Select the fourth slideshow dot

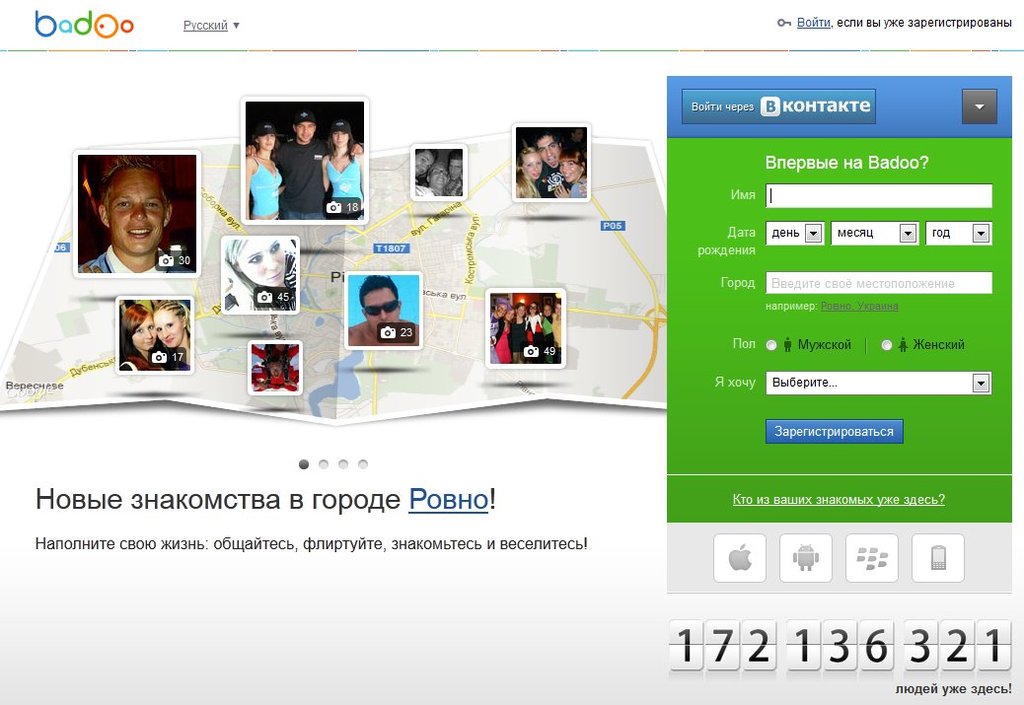pos(363,464)
